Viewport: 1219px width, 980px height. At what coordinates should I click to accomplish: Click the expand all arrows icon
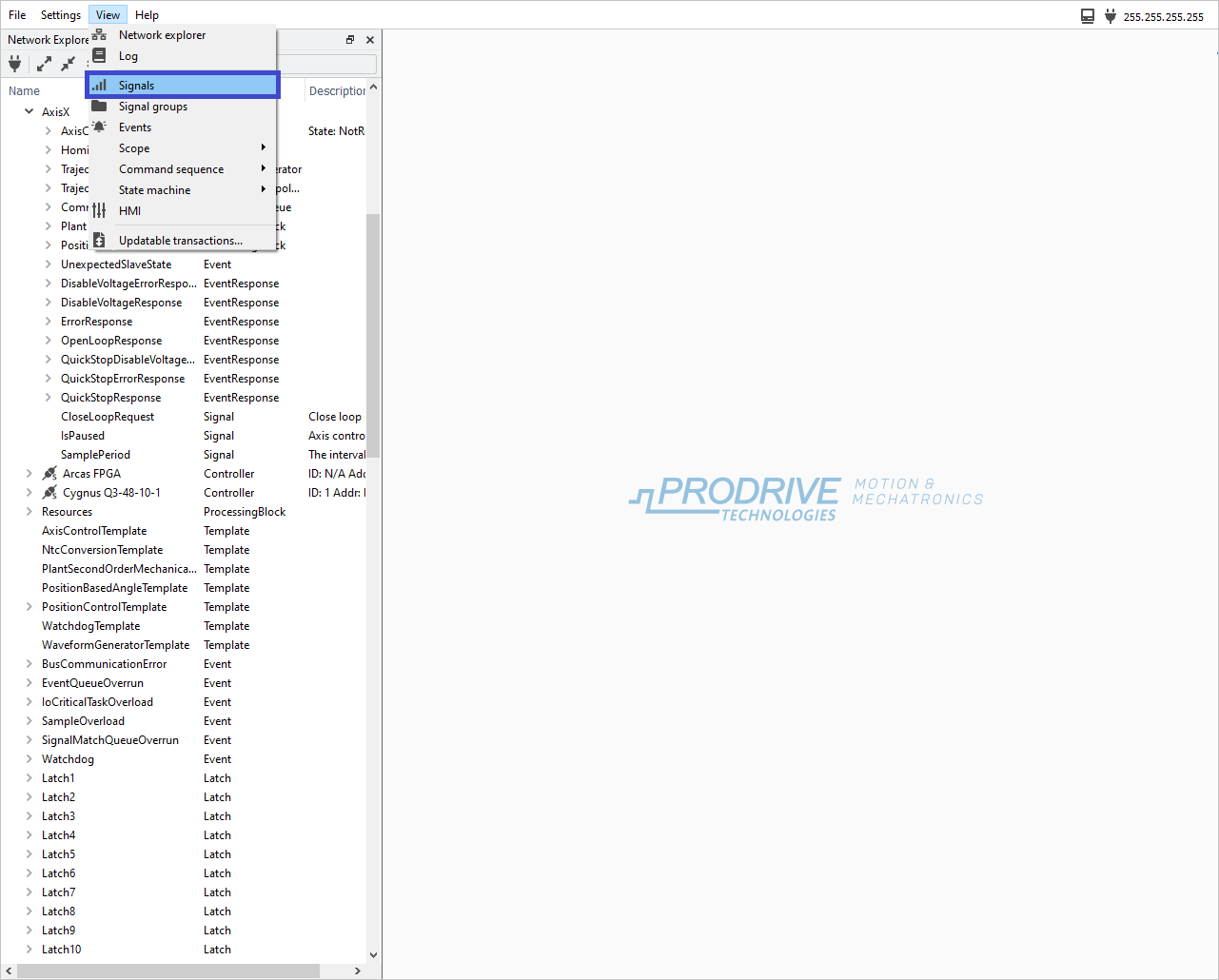coord(44,64)
